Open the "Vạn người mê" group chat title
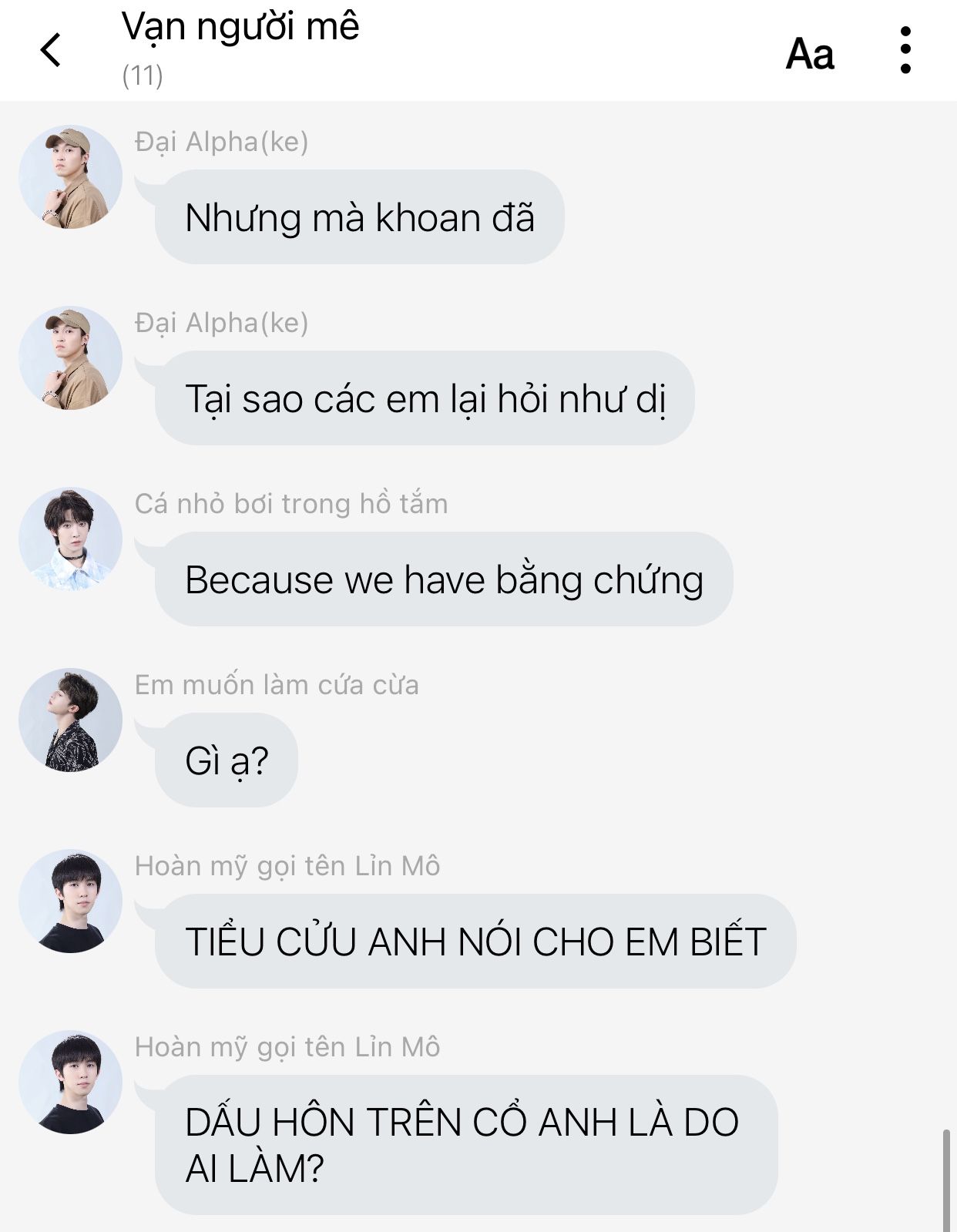This screenshot has height=1232, width=957. (x=240, y=26)
